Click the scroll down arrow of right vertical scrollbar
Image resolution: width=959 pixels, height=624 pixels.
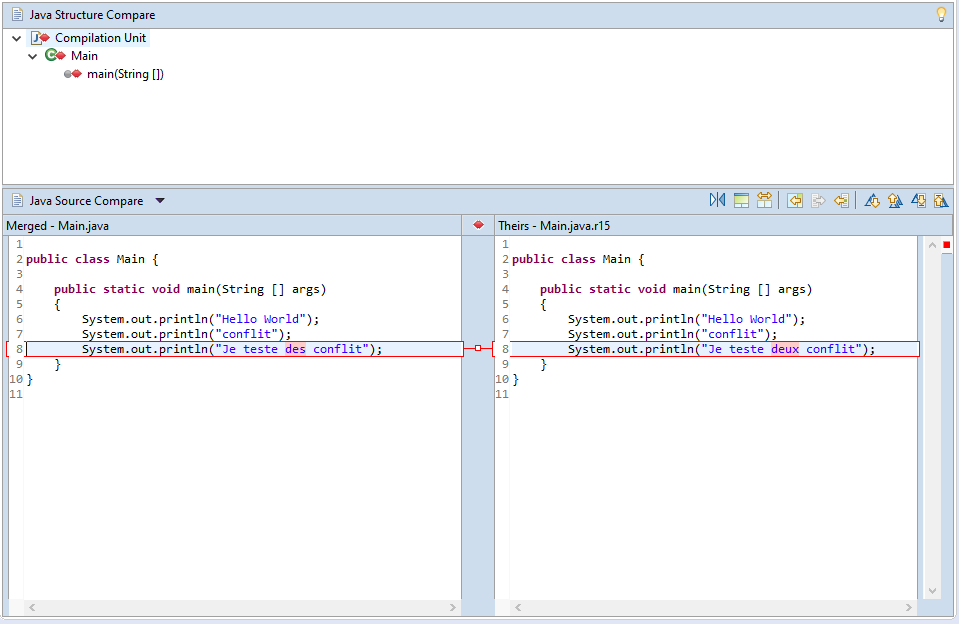tap(934, 591)
